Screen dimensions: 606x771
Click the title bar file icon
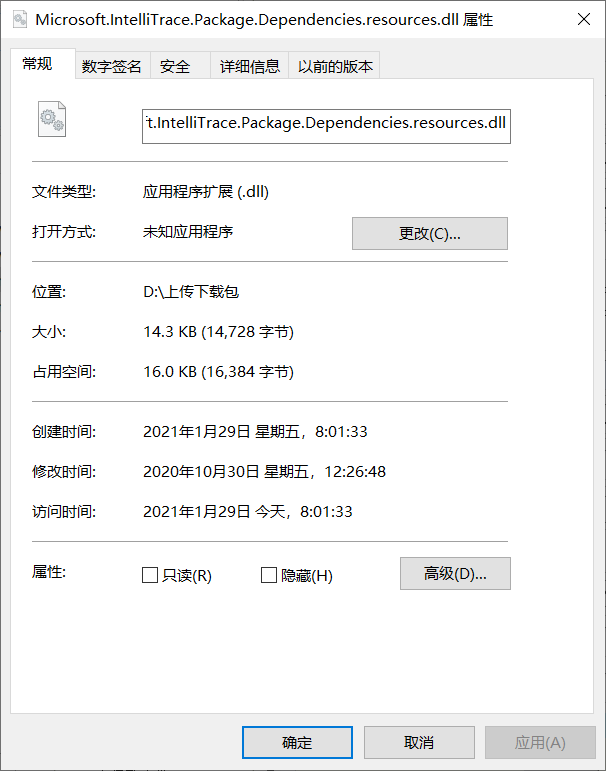coord(20,20)
